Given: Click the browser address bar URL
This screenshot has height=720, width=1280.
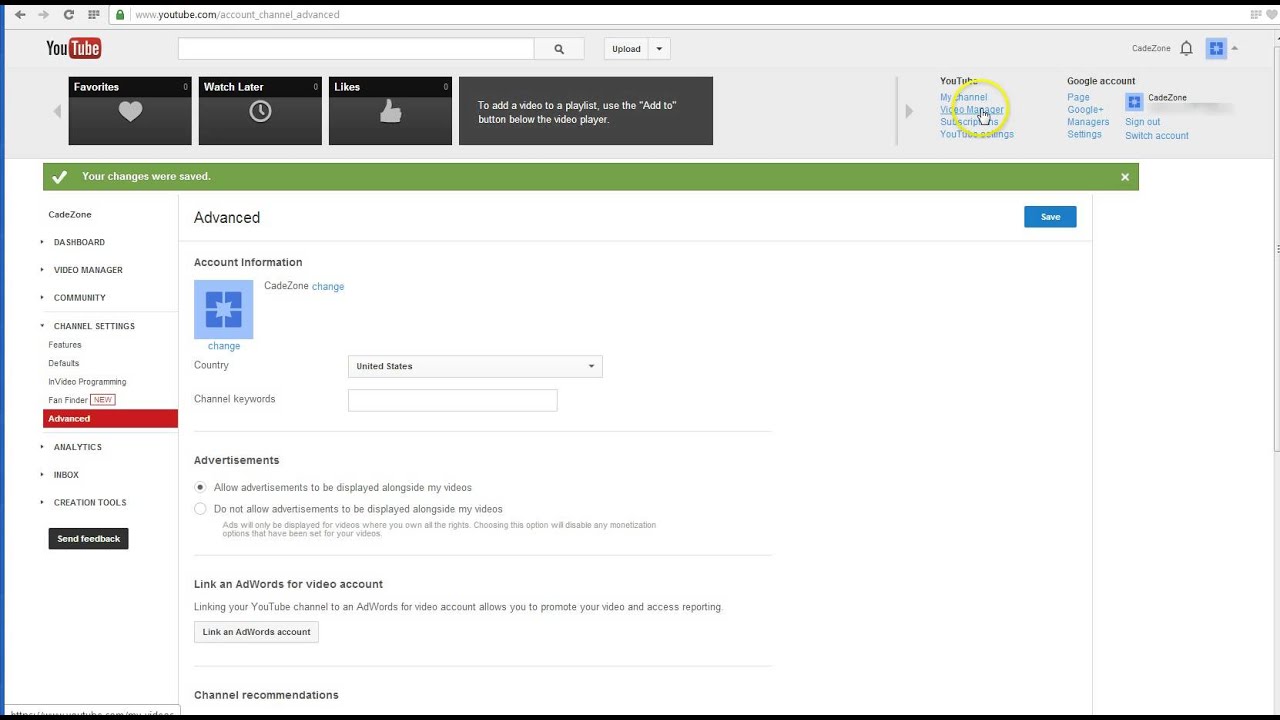Looking at the screenshot, I should point(237,15).
